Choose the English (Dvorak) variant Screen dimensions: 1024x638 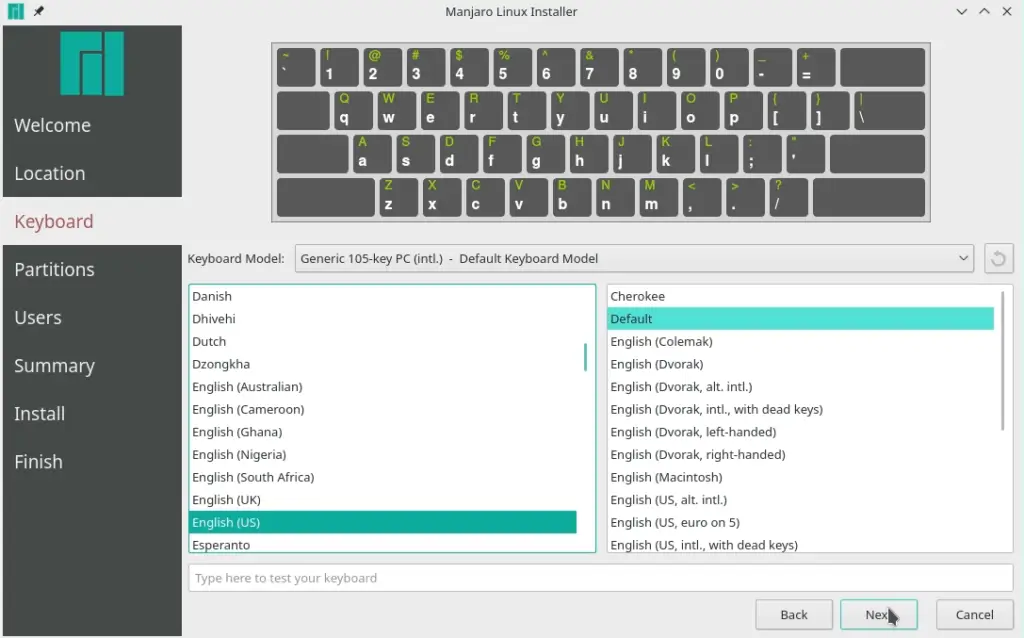tap(801, 364)
